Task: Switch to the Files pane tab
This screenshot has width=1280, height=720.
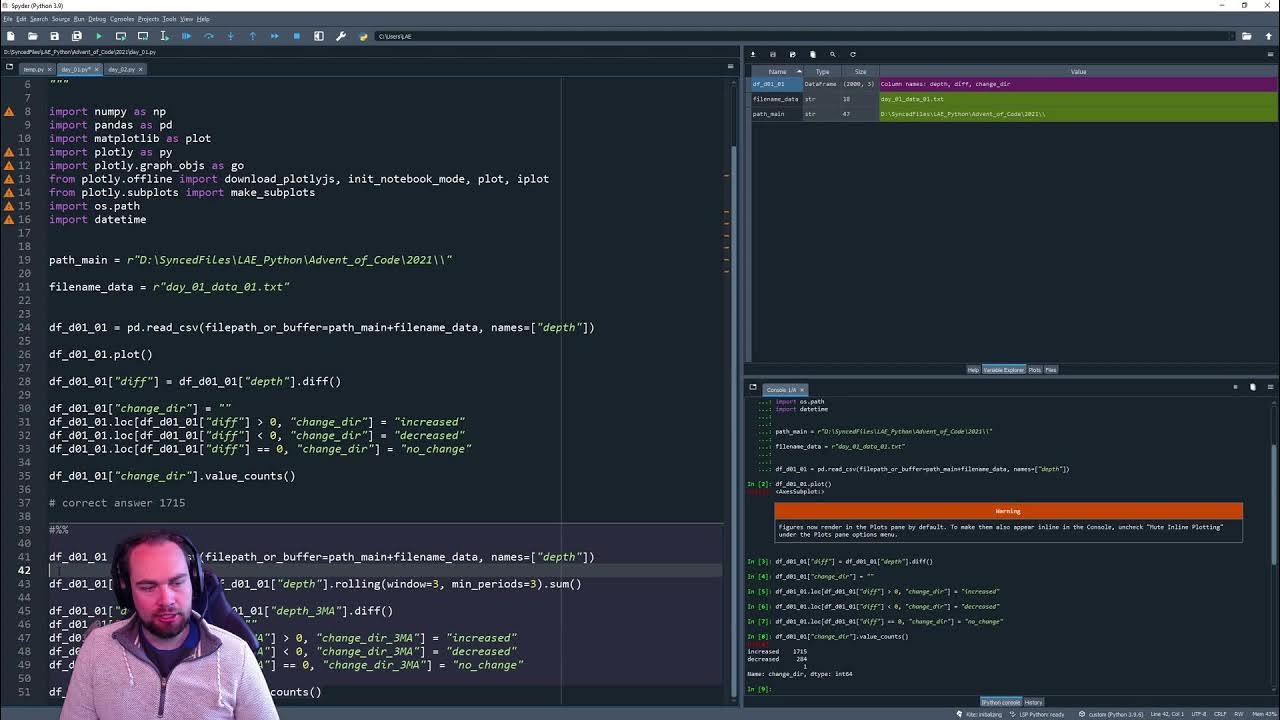Action: [1051, 370]
